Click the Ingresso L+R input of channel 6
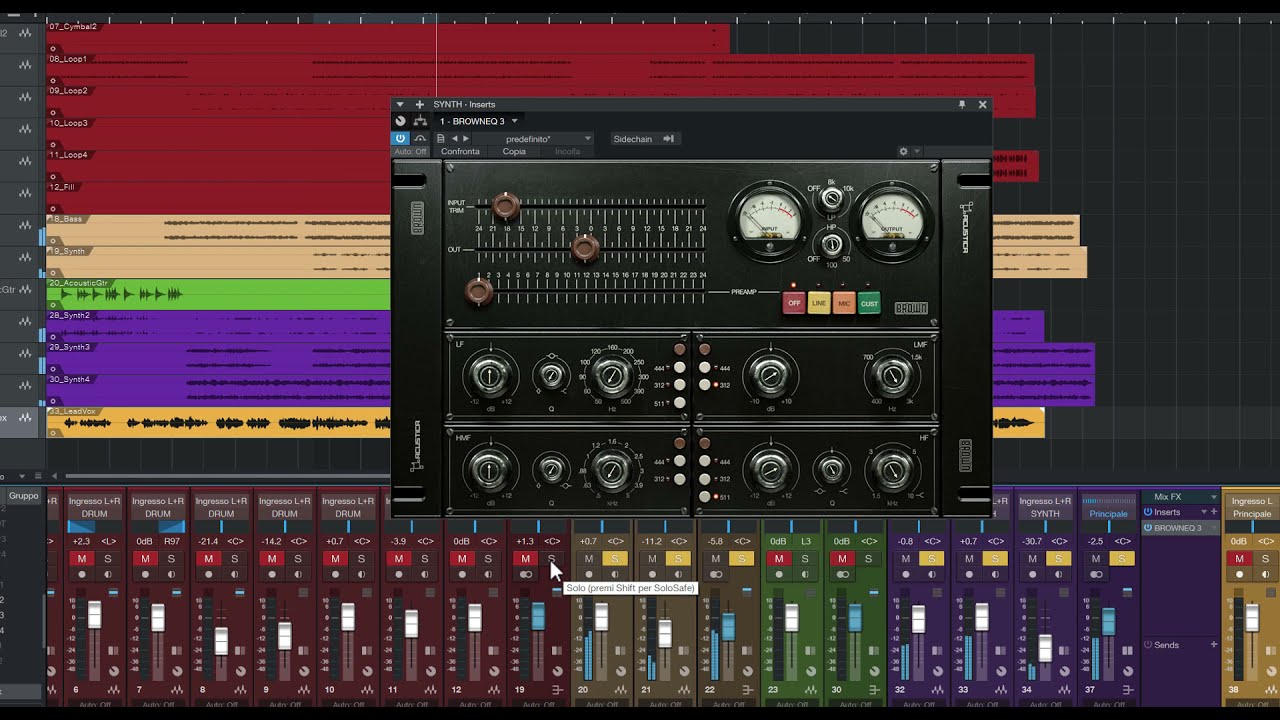1280x720 pixels. click(x=94, y=501)
